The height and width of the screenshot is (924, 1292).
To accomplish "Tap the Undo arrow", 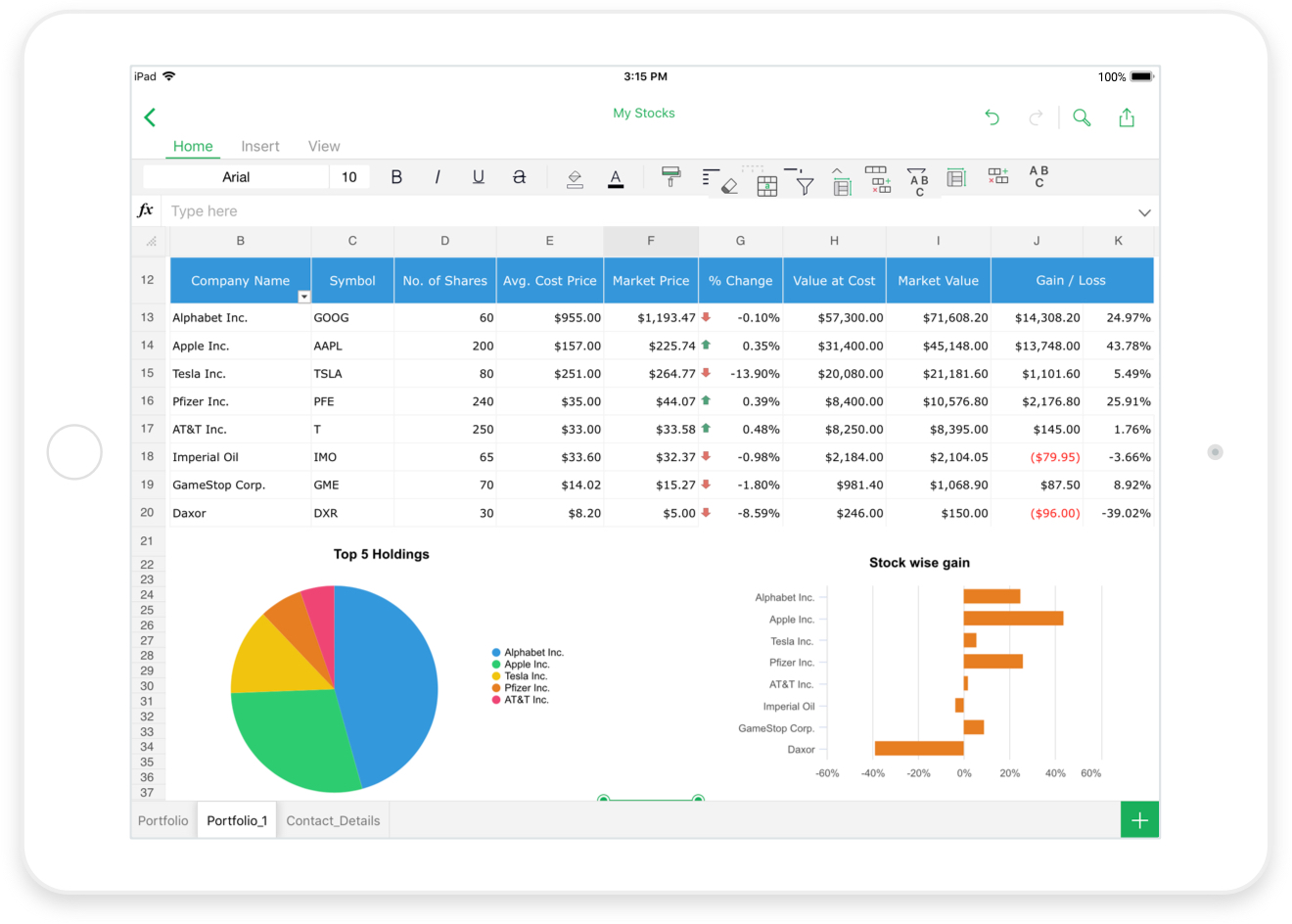I will 992,116.
